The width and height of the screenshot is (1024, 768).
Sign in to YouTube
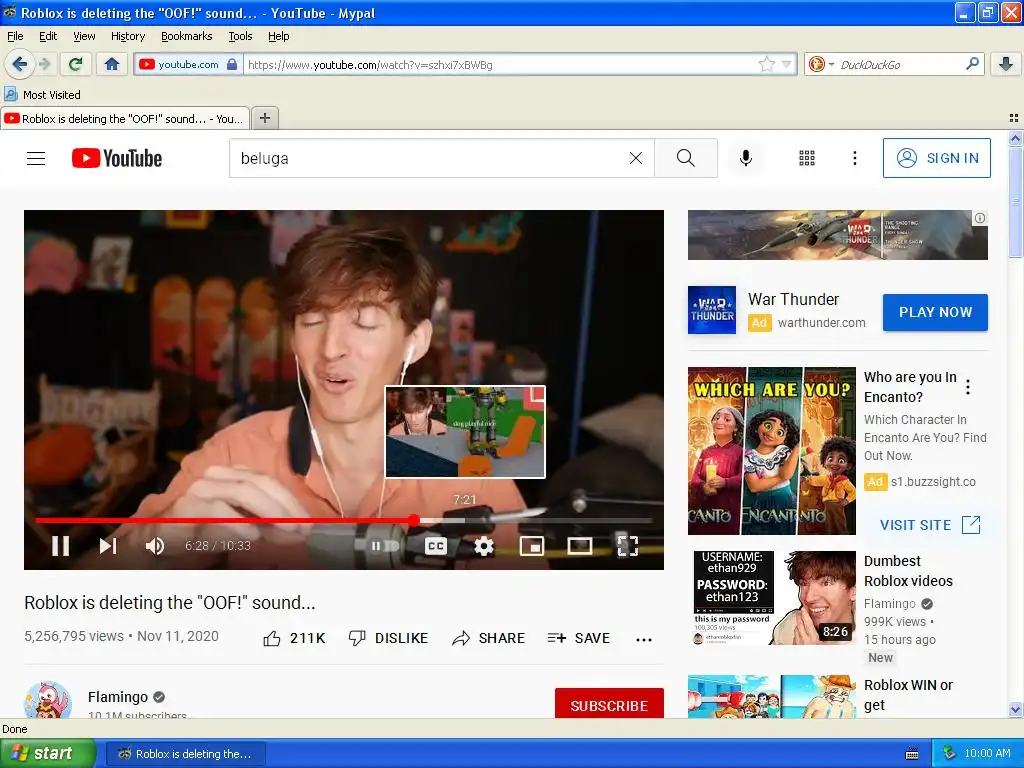pyautogui.click(x=936, y=158)
